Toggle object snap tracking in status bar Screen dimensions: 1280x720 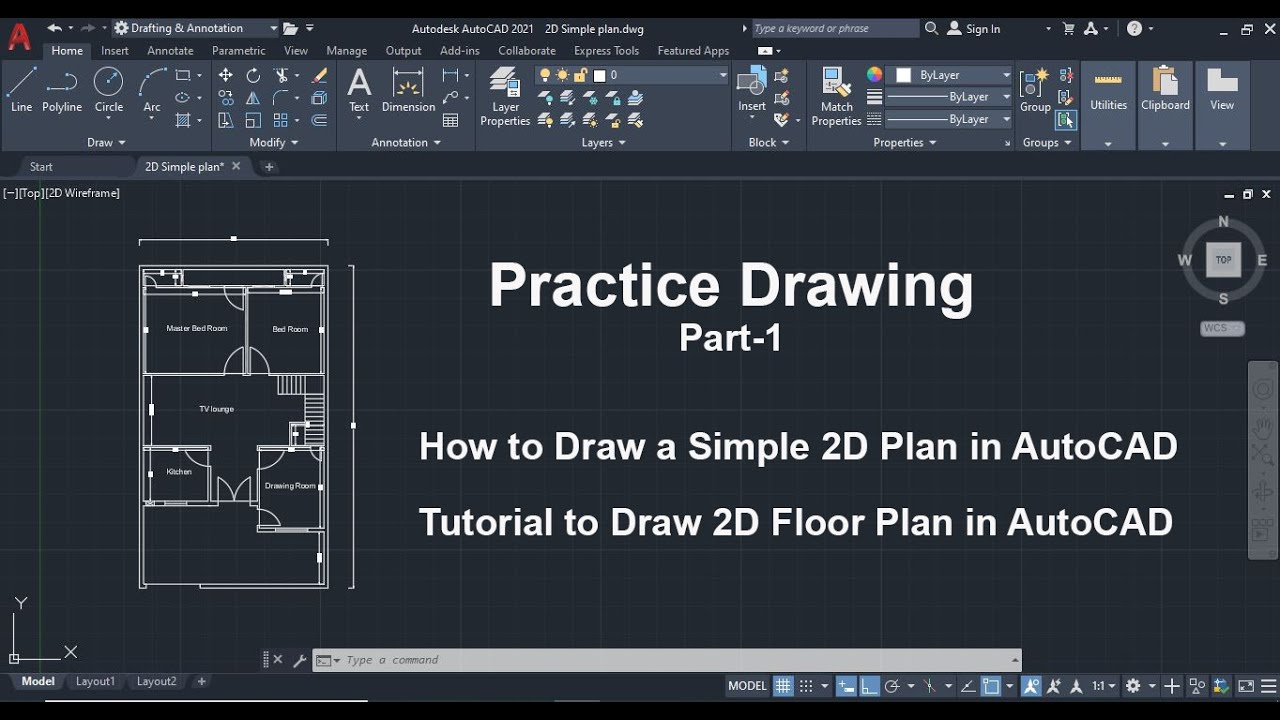point(968,686)
